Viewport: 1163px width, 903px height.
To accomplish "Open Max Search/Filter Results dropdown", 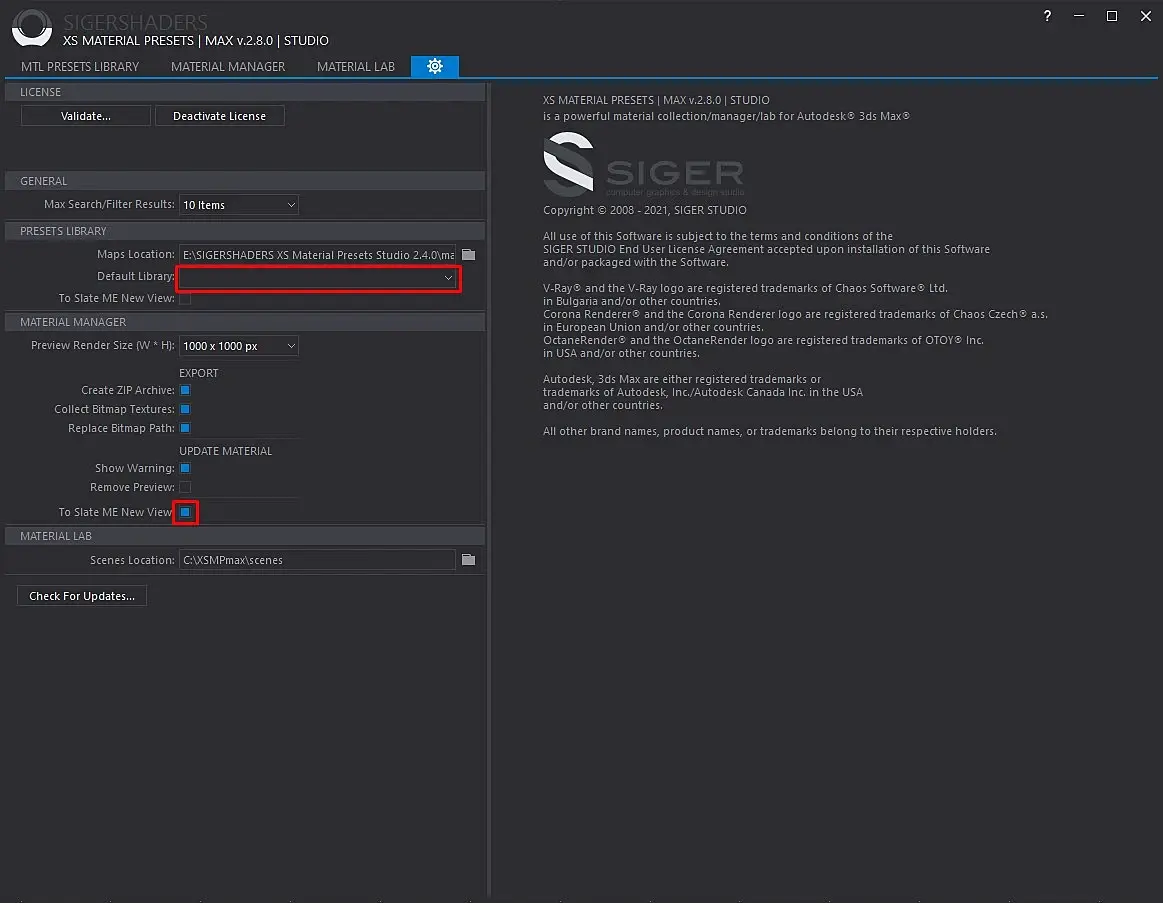I will [238, 205].
